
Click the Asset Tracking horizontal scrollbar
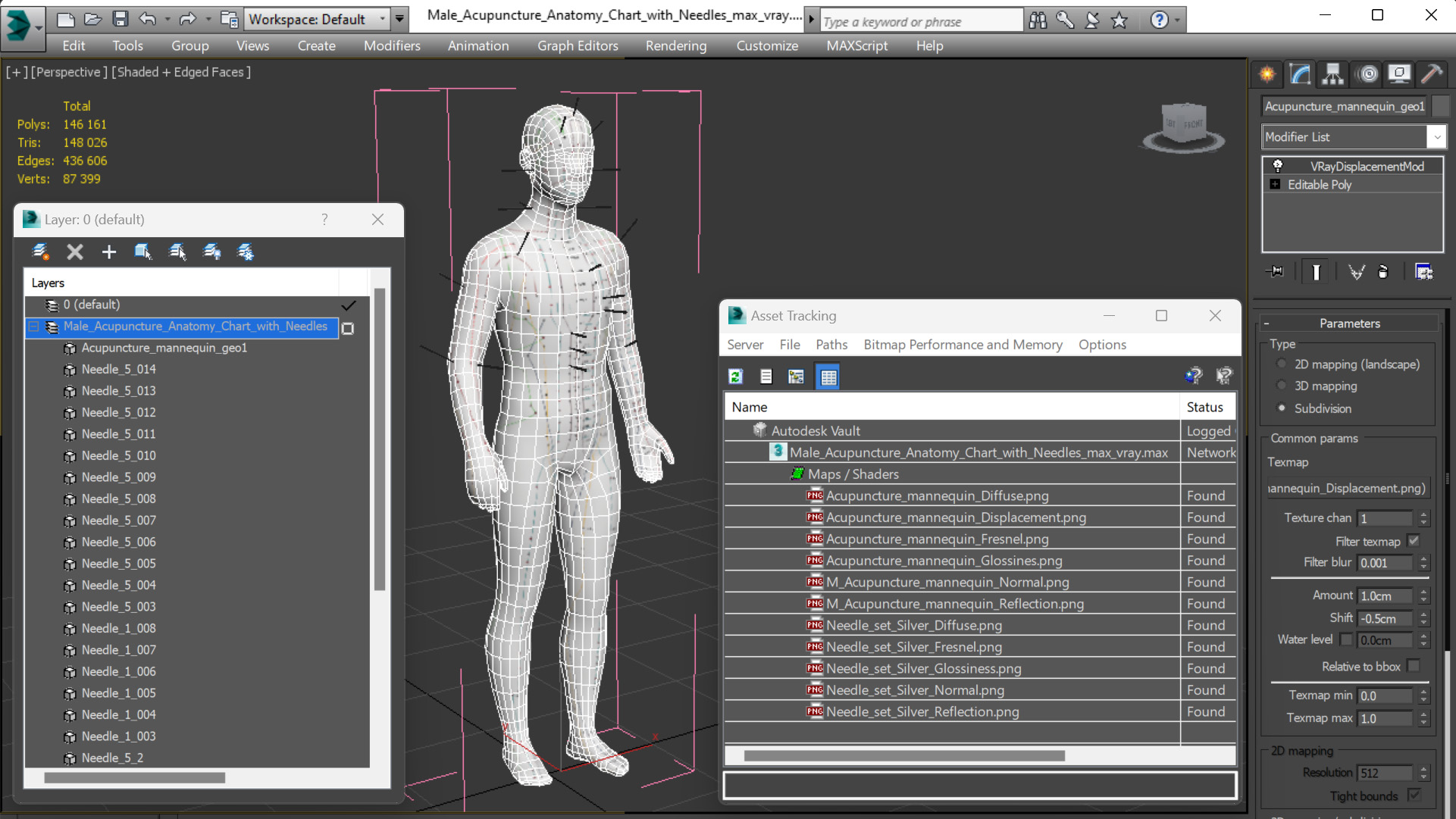tap(903, 755)
